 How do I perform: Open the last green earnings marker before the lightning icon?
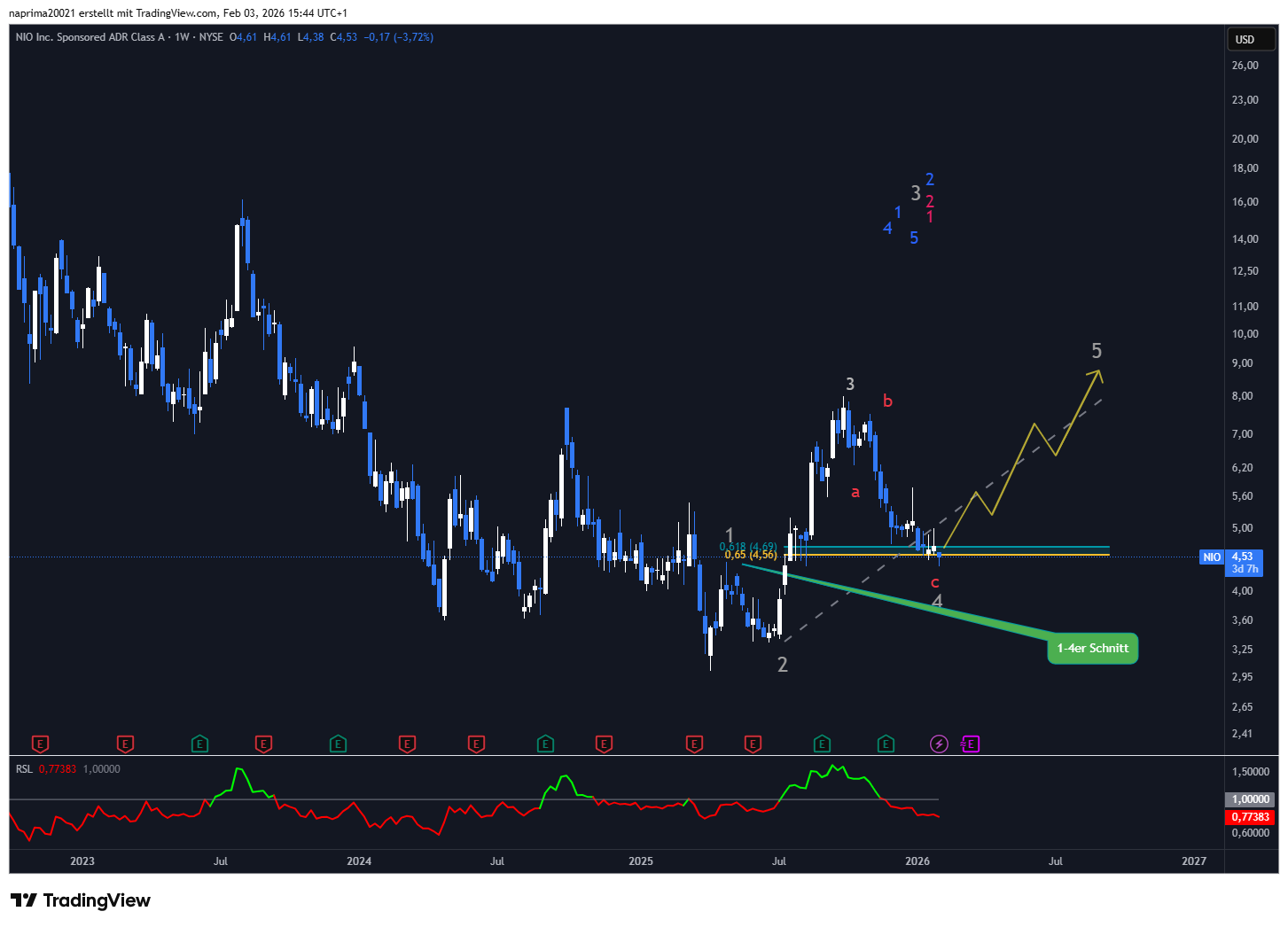click(x=886, y=744)
